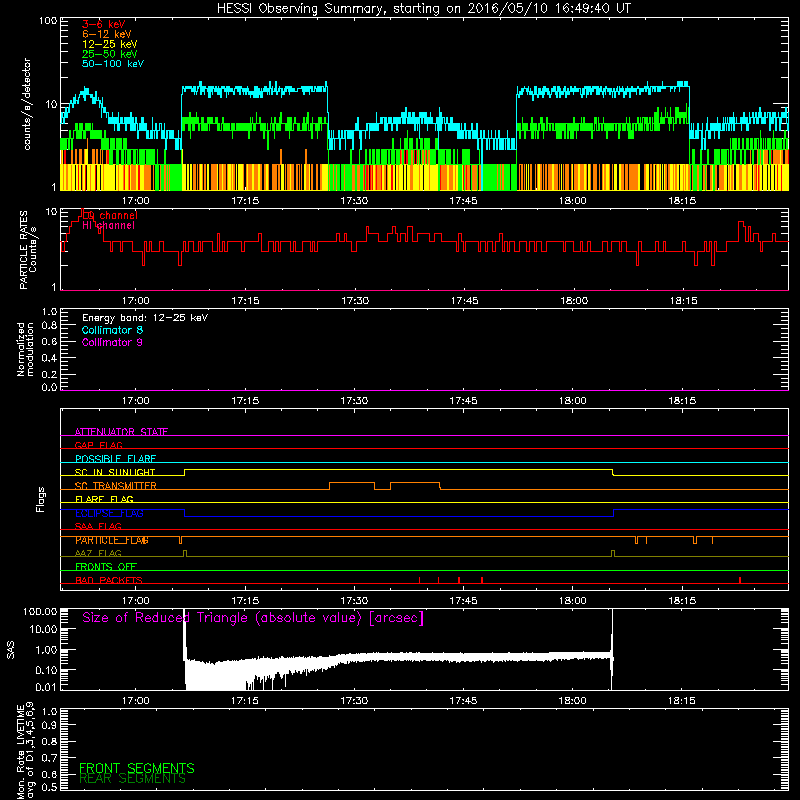
Task: Click the green FRONTS OFF label
Action: 106,567
